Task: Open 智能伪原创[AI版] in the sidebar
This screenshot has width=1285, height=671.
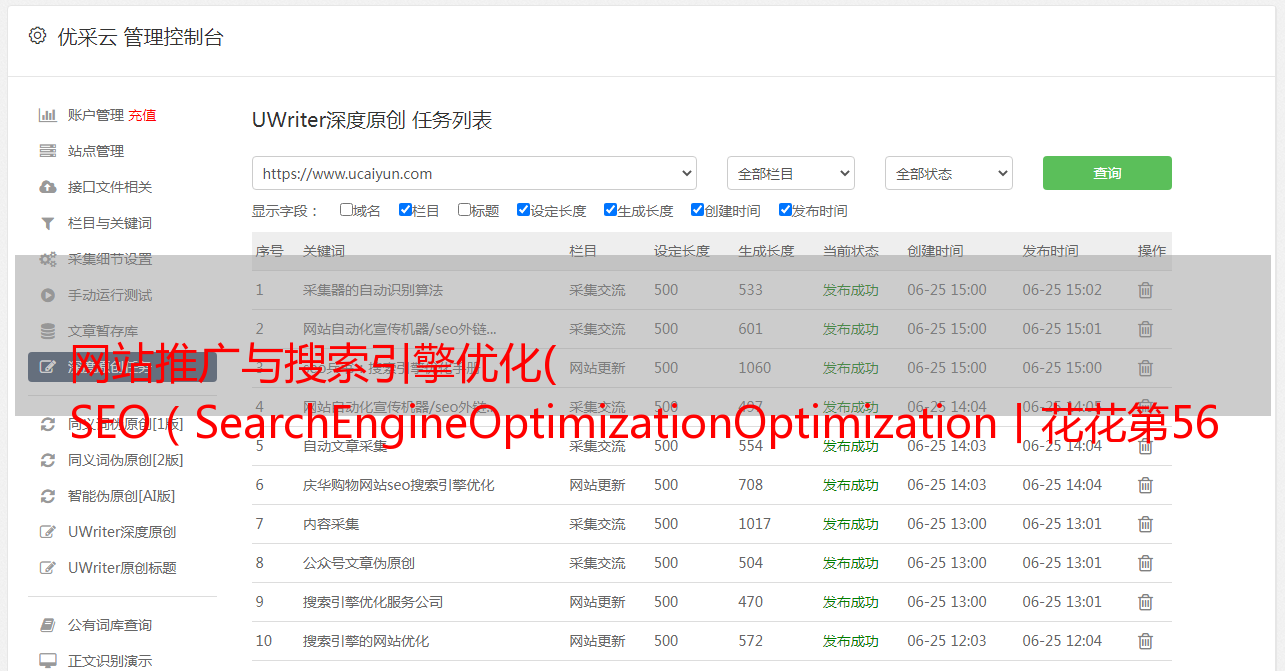Action: pos(121,496)
